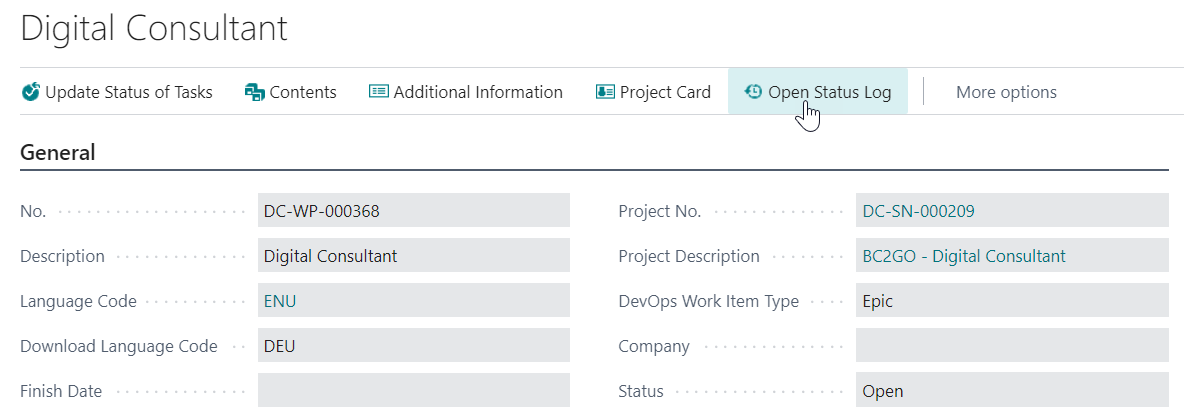Click the Status field showing Open
1184x416 pixels.
click(1011, 391)
